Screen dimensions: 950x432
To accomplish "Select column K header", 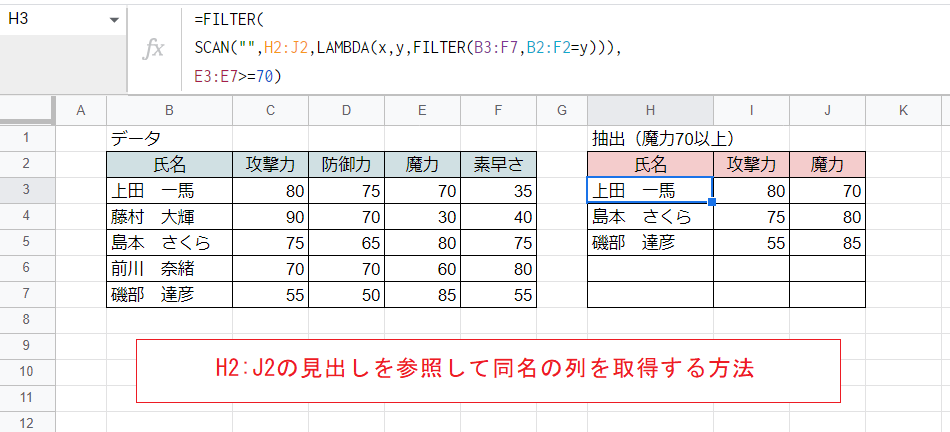I will tap(903, 110).
